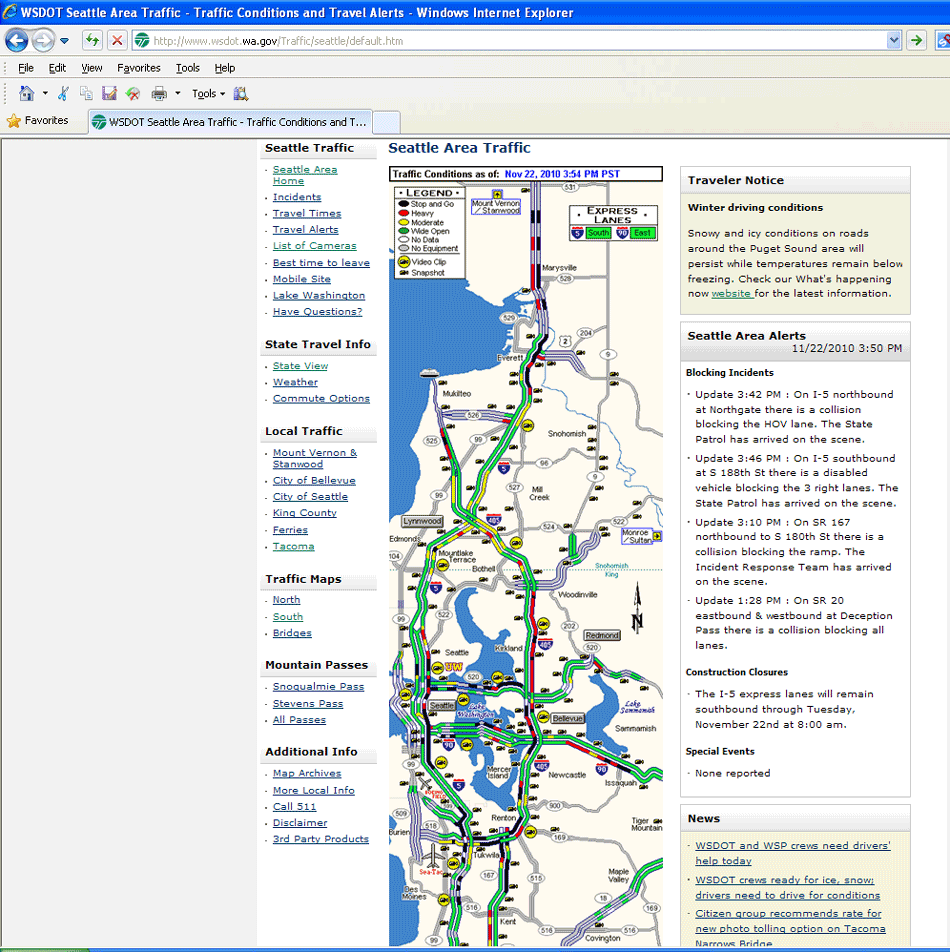
Task: Open the Favorites star button
Action: 38,121
